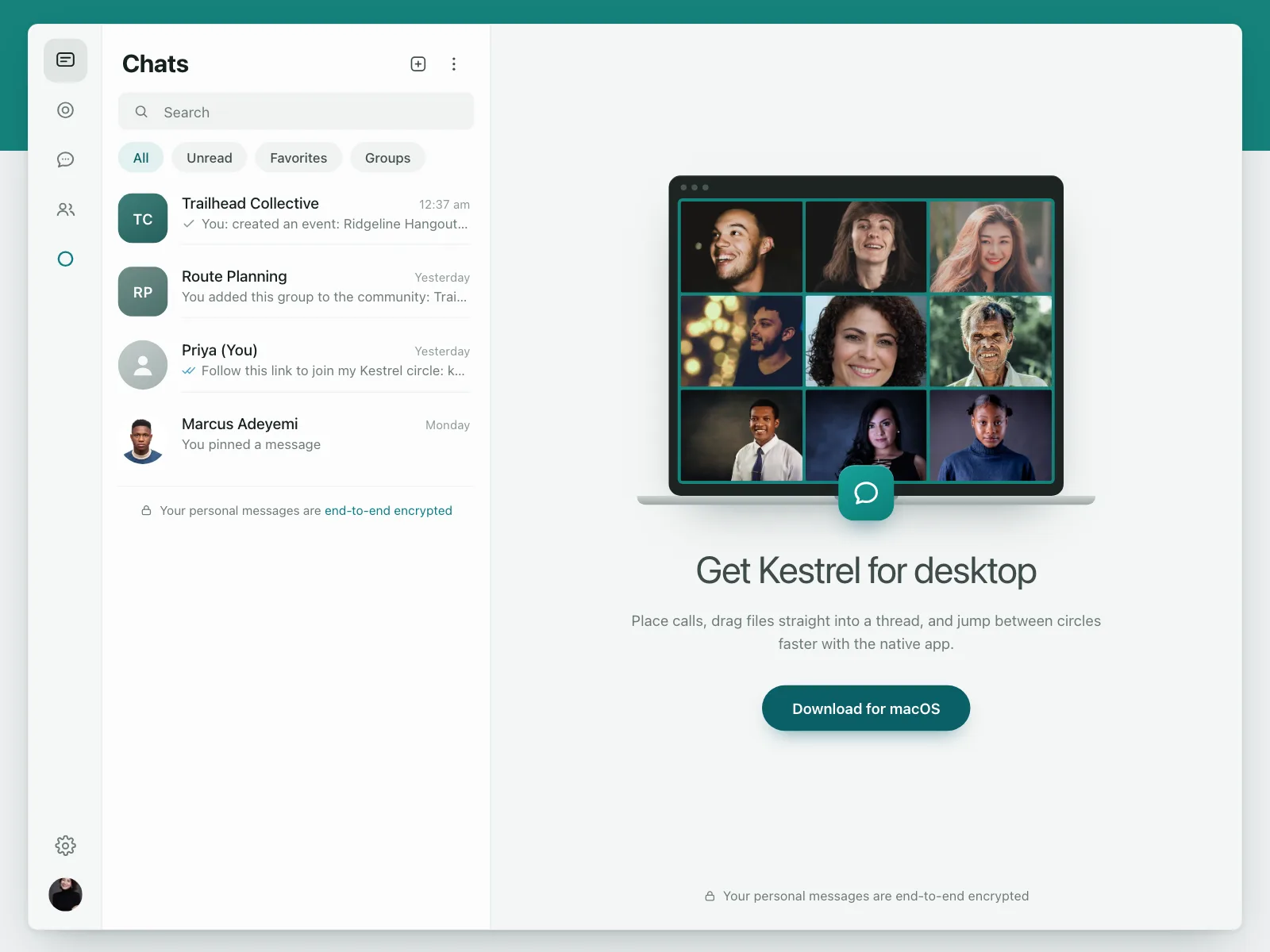The height and width of the screenshot is (952, 1270).
Task: Open the Trailhead Collective chat
Action: tap(296, 218)
